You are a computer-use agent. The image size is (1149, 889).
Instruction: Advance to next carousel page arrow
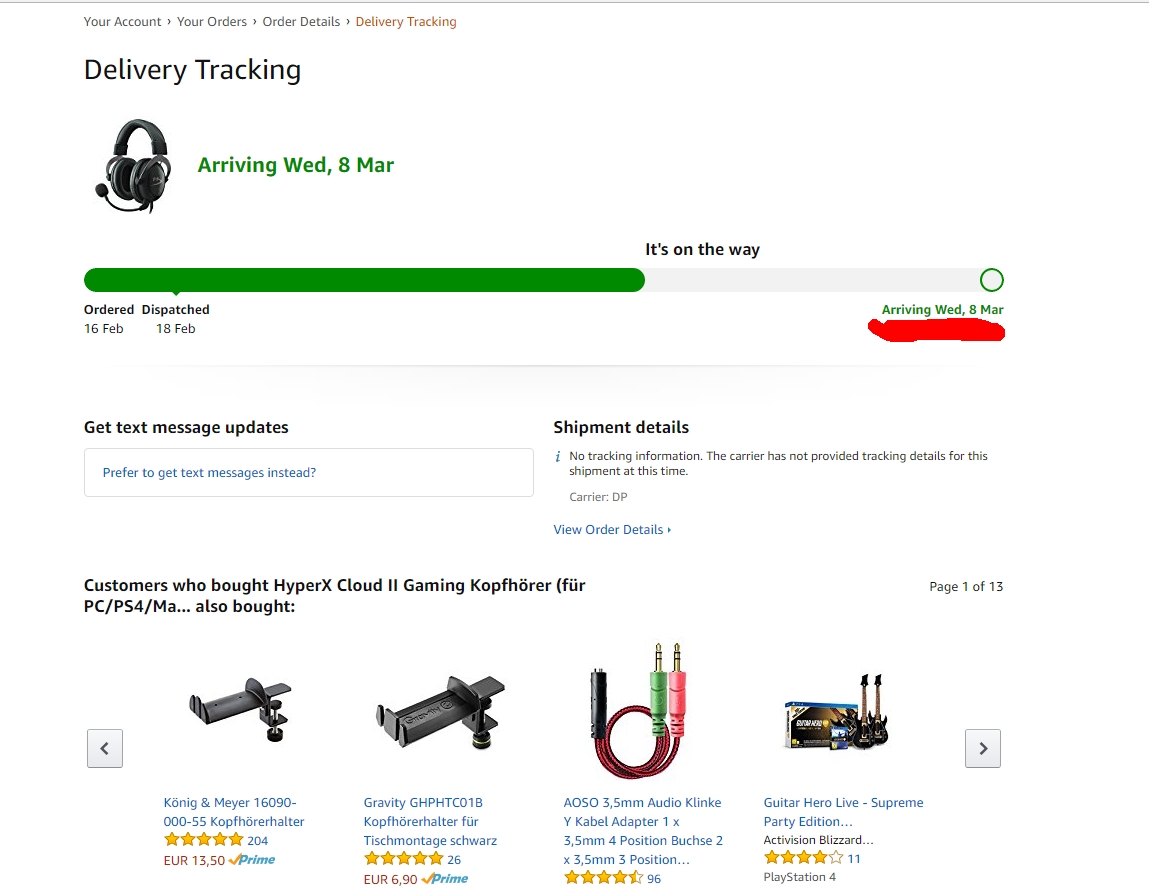[983, 748]
